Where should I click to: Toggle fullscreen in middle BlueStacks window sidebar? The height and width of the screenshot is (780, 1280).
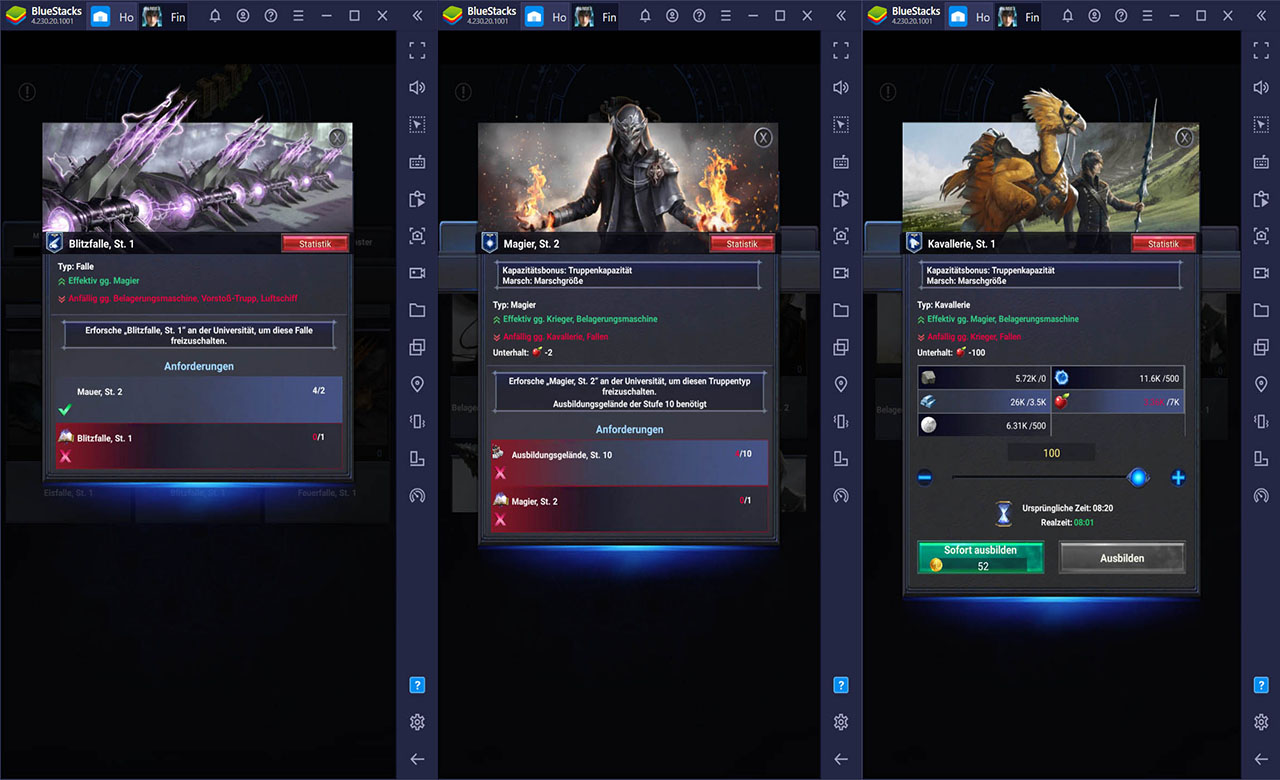841,50
